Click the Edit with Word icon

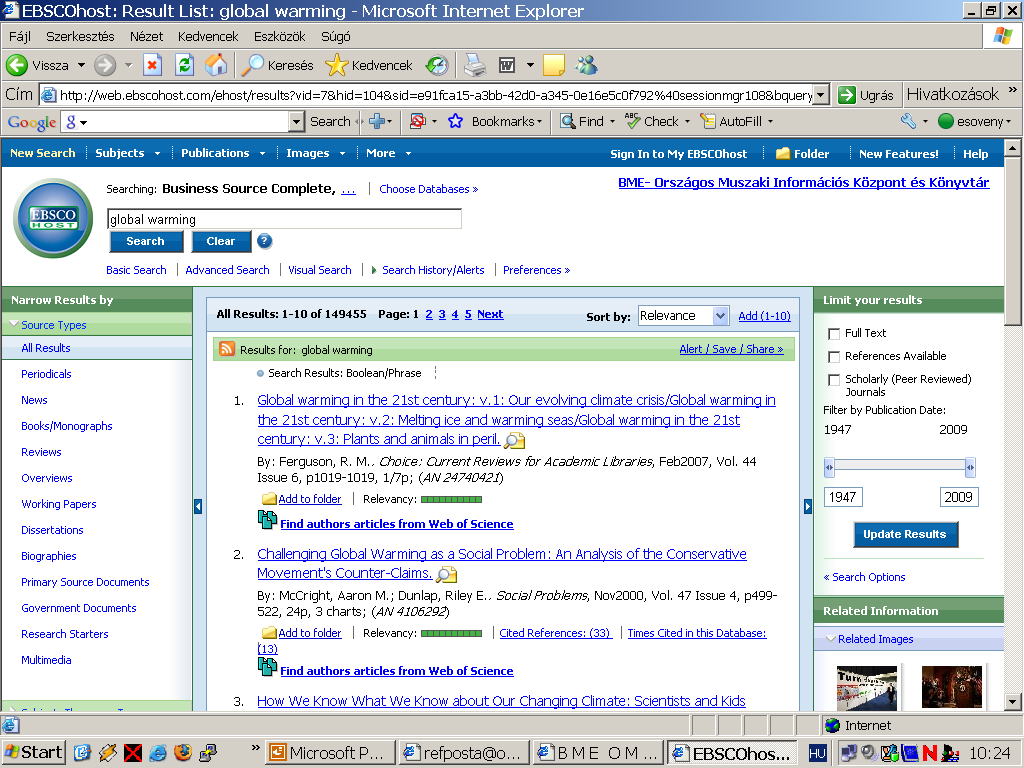pyautogui.click(x=507, y=65)
